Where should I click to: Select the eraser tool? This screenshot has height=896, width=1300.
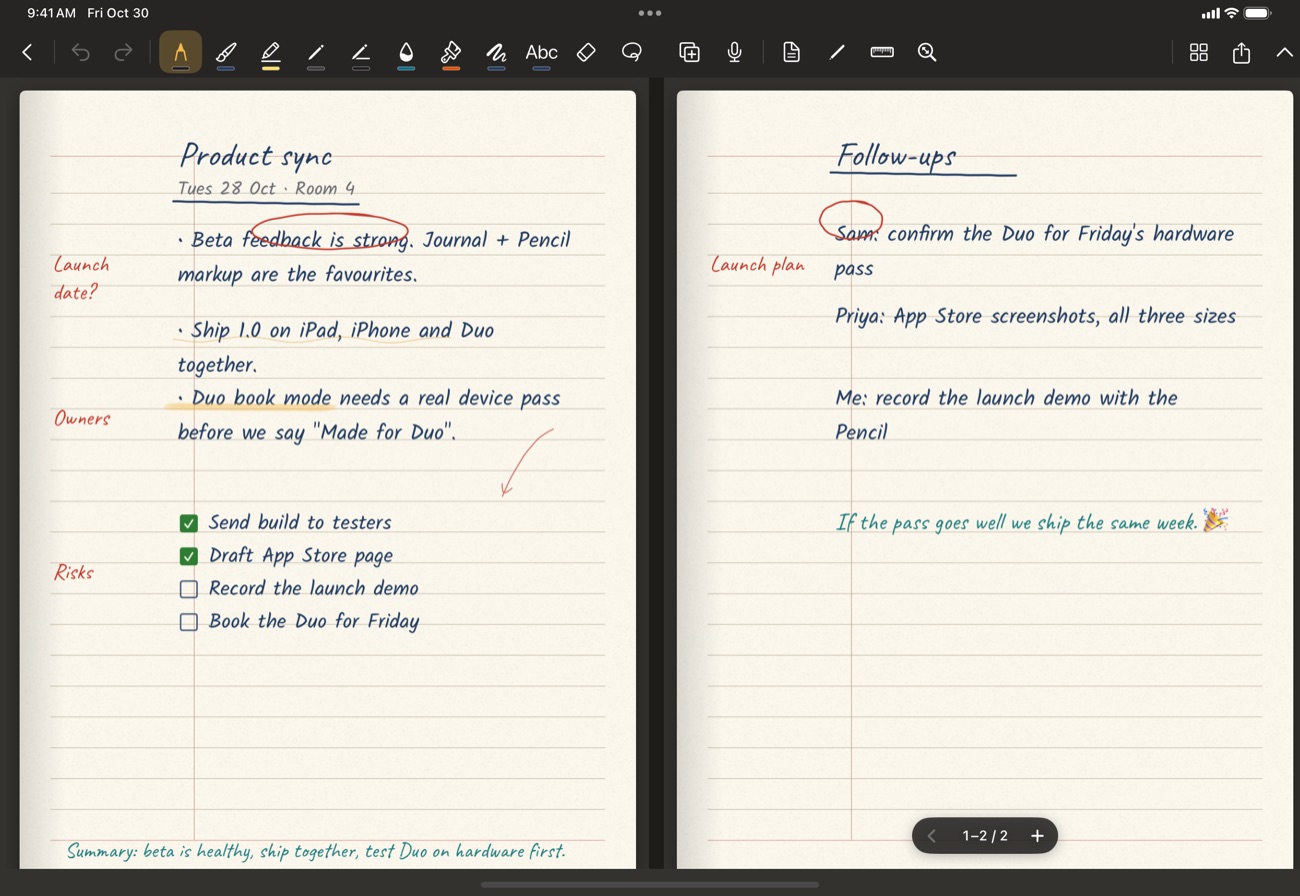pyautogui.click(x=587, y=52)
